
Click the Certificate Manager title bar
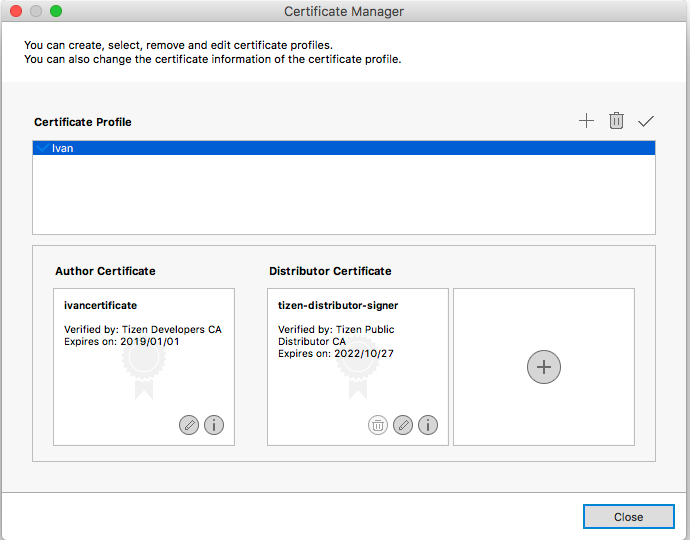click(x=344, y=11)
